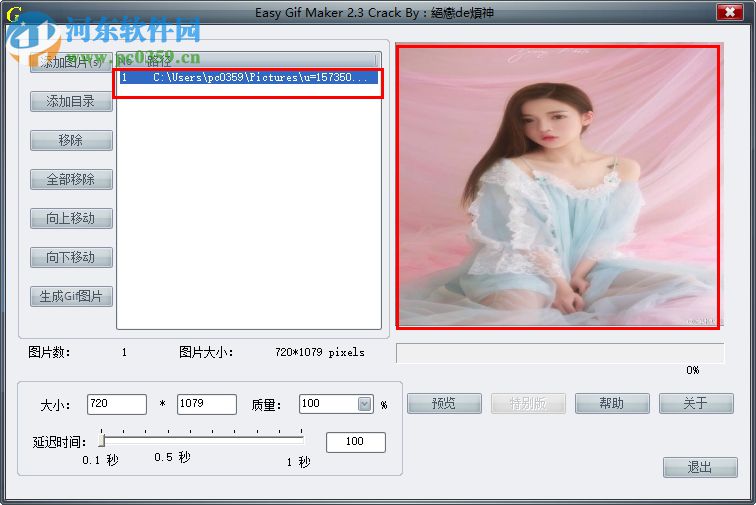This screenshot has height=505, width=756.
Task: Click the 延迟时间 delay slider handle
Action: (x=102, y=440)
